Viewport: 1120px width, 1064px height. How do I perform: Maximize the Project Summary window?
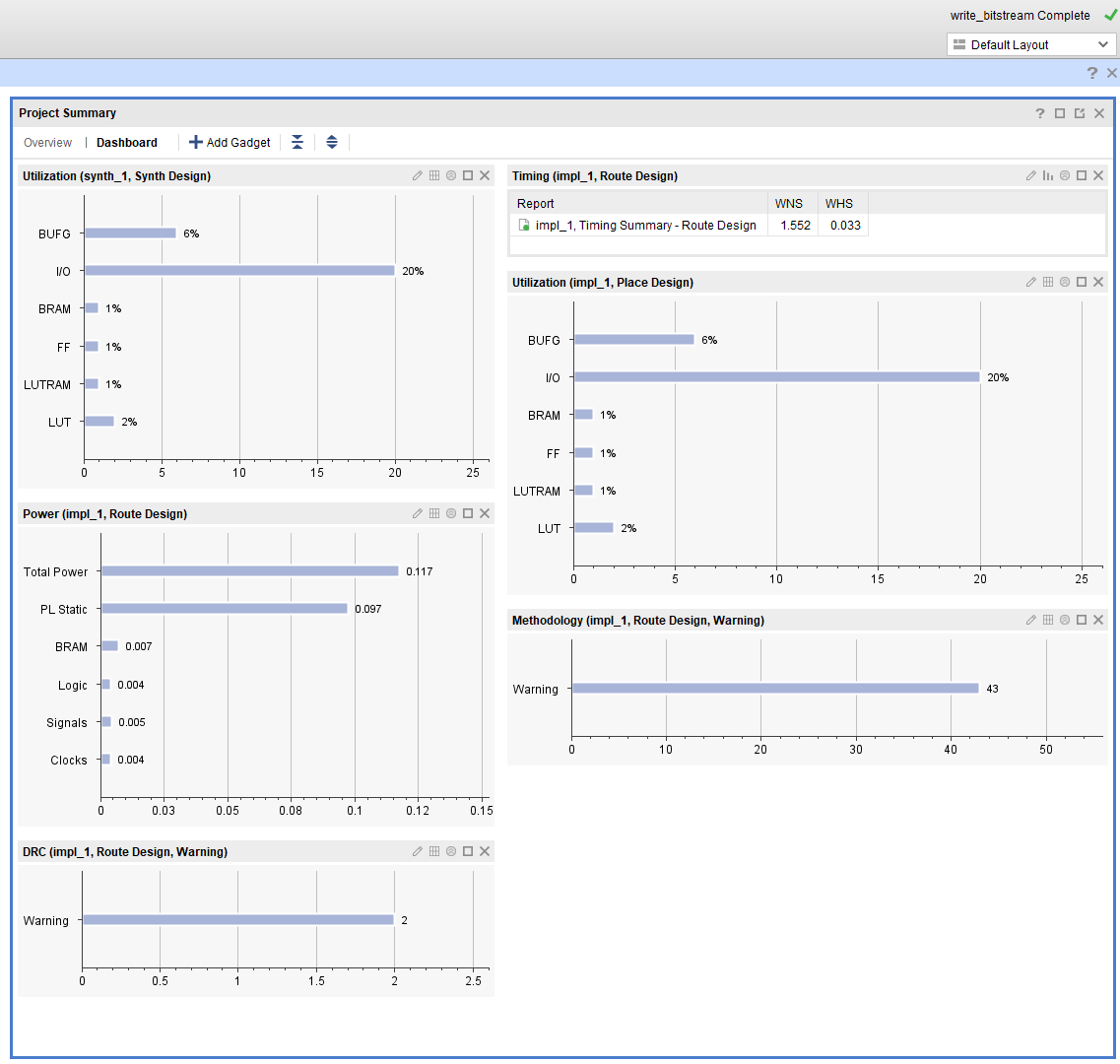point(1060,113)
